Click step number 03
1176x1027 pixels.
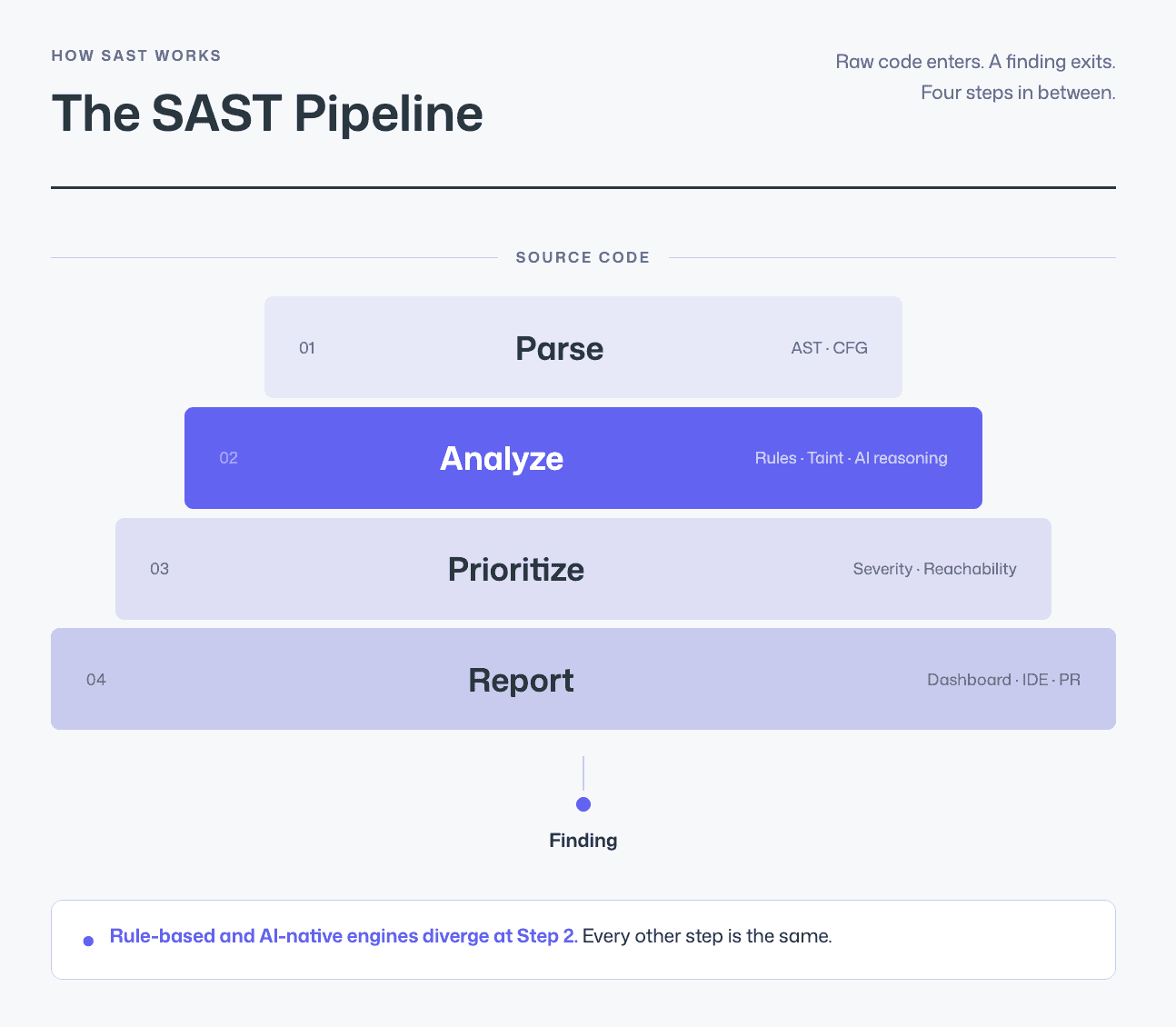tap(159, 569)
